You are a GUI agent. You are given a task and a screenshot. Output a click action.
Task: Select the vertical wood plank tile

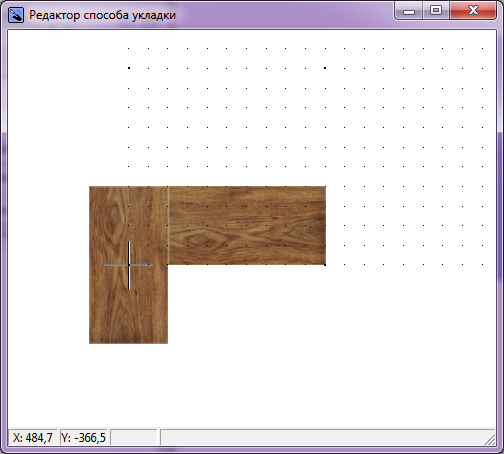128,265
